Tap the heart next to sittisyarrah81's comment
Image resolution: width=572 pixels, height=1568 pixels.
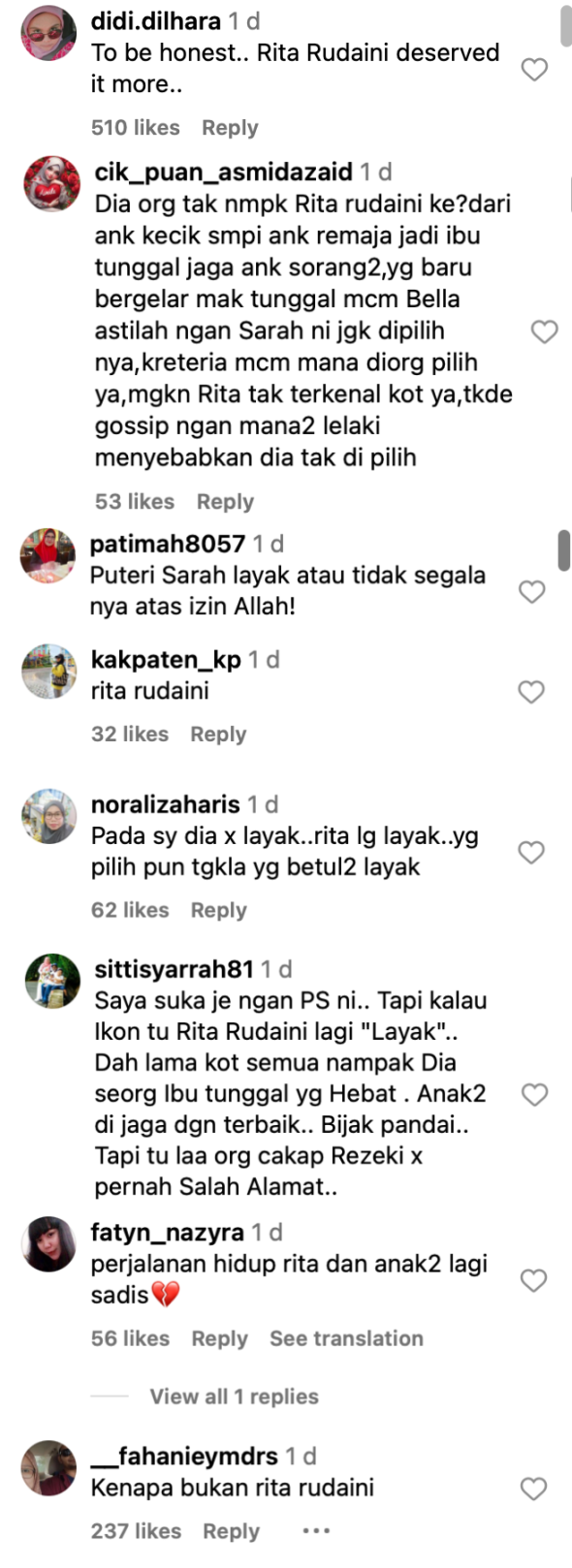535,1094
